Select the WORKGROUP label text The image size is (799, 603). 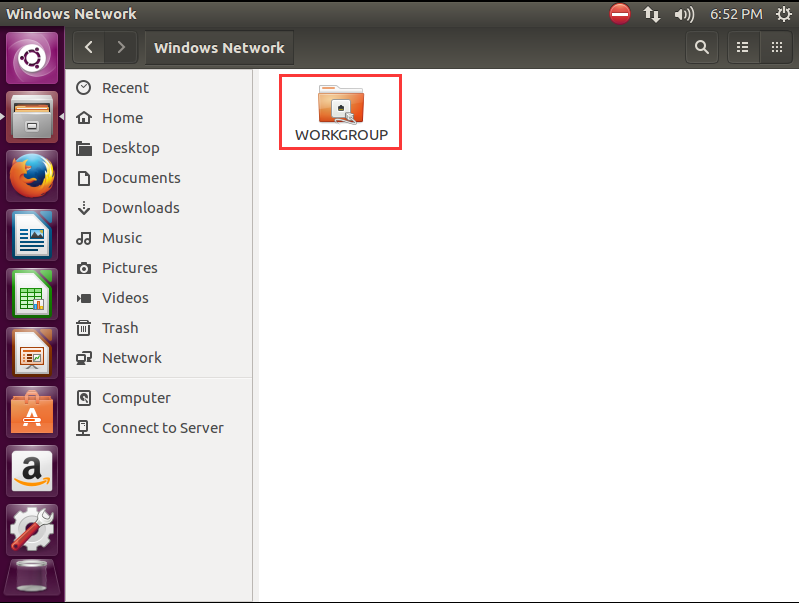tap(341, 135)
